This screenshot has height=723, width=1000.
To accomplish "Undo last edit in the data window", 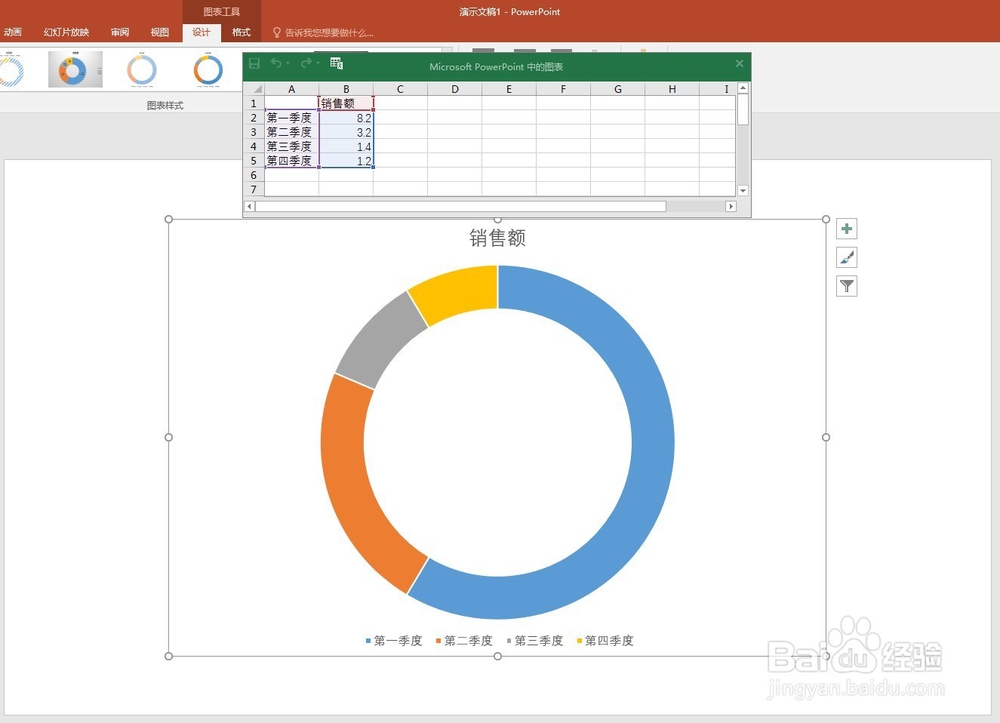I will point(276,63).
